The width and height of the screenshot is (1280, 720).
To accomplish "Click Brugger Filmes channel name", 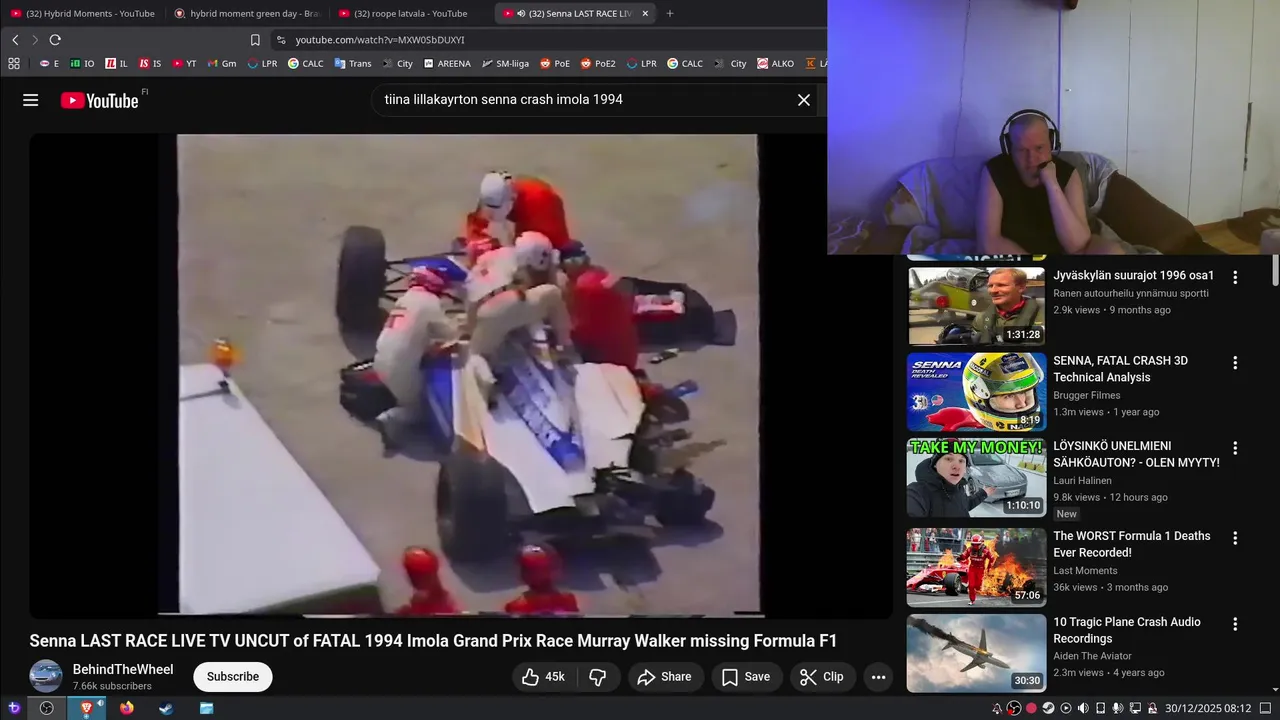I will pyautogui.click(x=1087, y=395).
